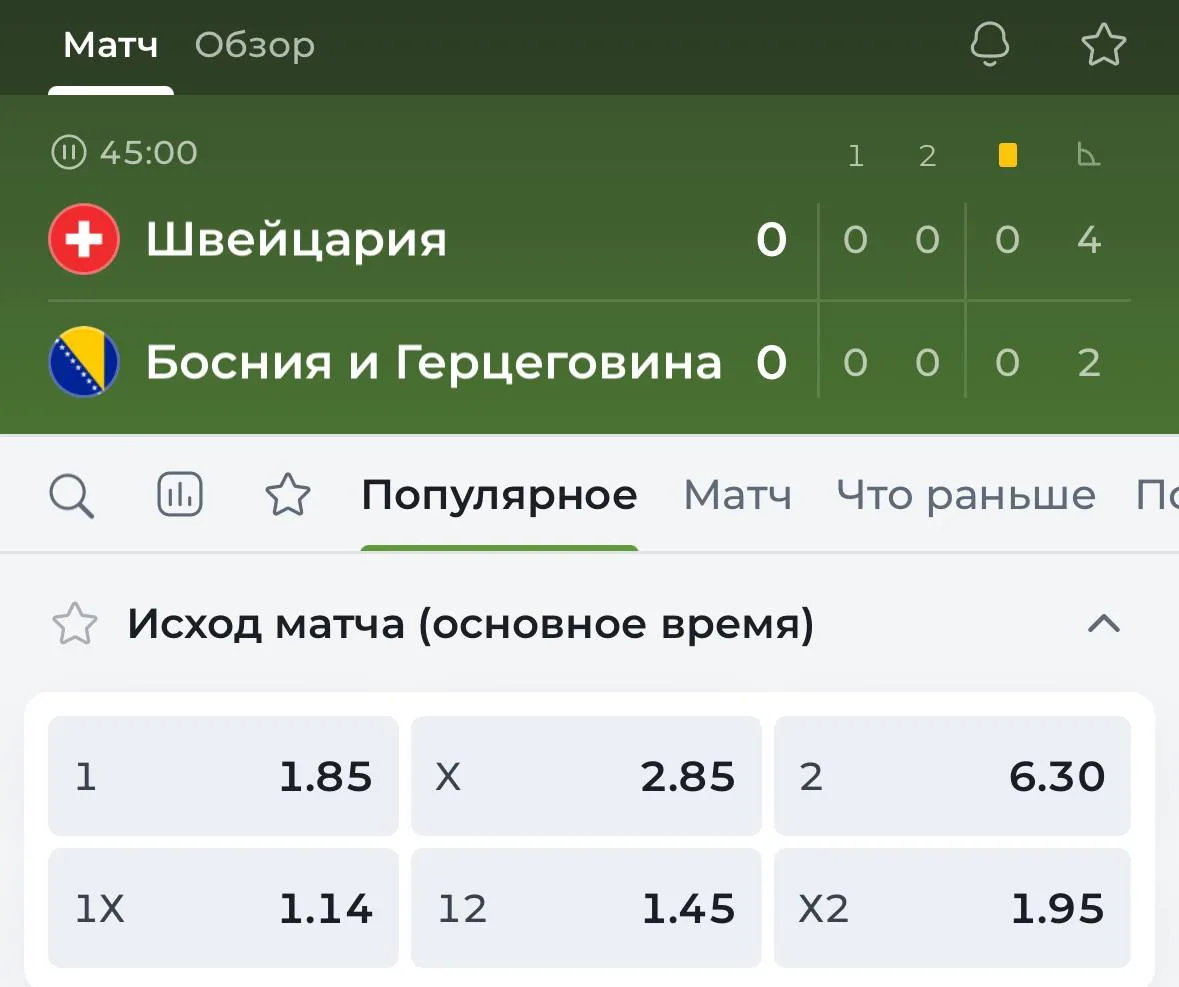Toggle favorite star for Исход матча market
Image resolution: width=1179 pixels, height=987 pixels.
(74, 624)
